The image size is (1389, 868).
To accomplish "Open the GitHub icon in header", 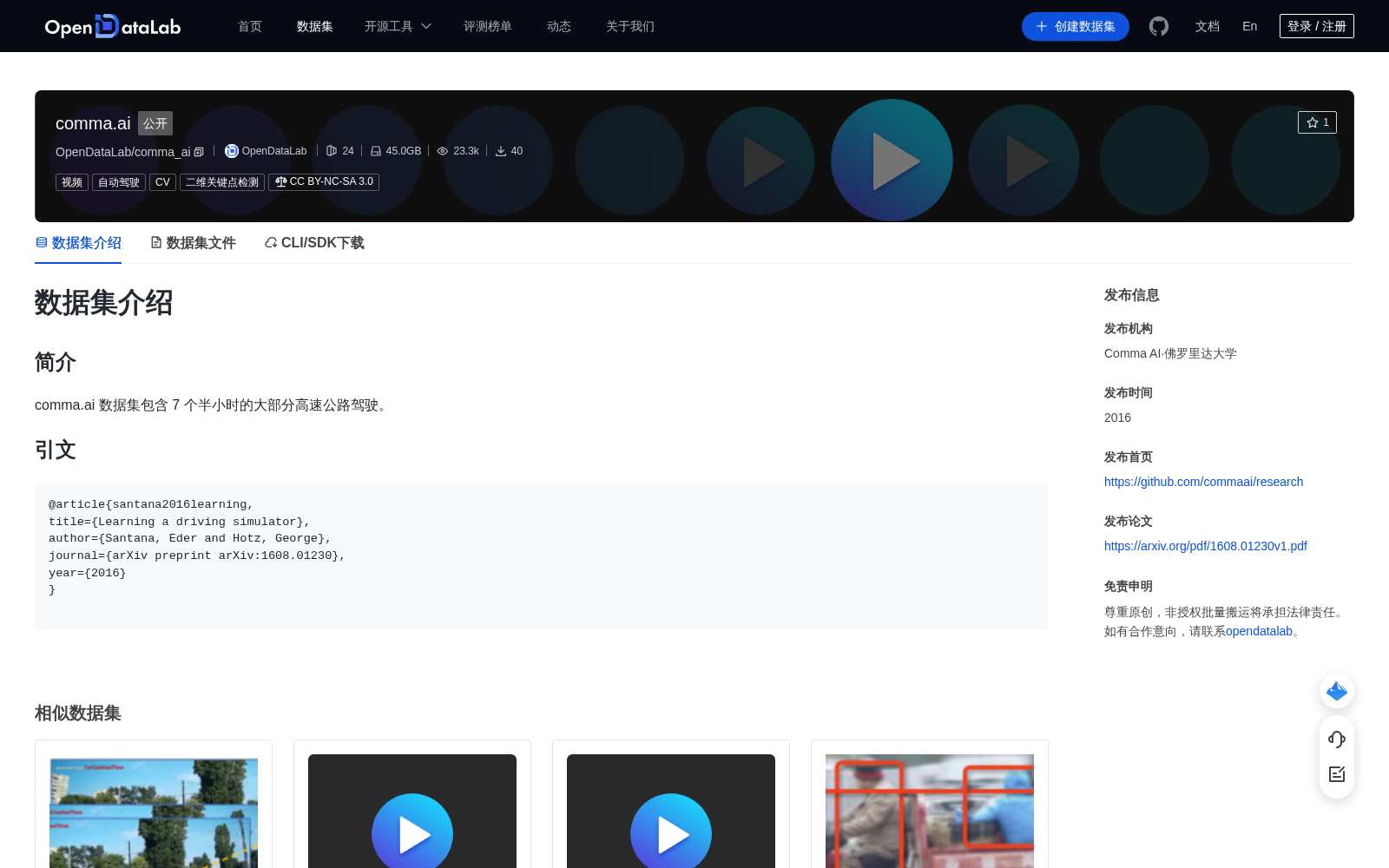I will click(x=1159, y=26).
